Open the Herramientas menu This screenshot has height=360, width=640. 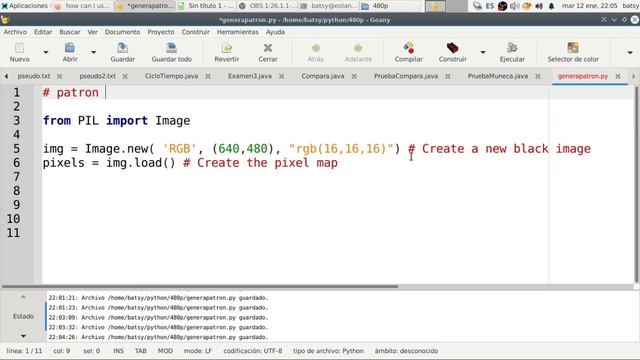tap(238, 32)
